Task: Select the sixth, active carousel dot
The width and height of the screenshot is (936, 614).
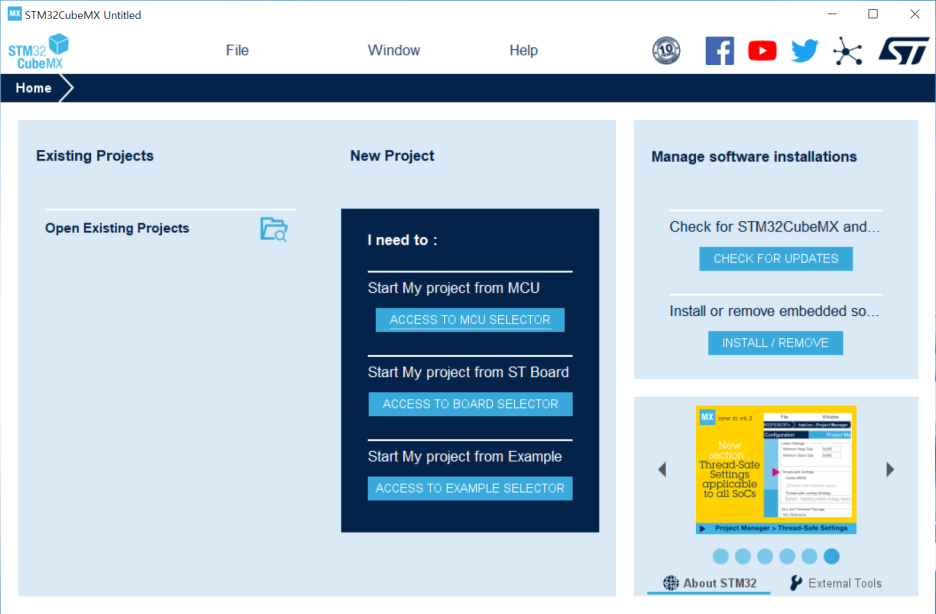Action: (x=831, y=556)
